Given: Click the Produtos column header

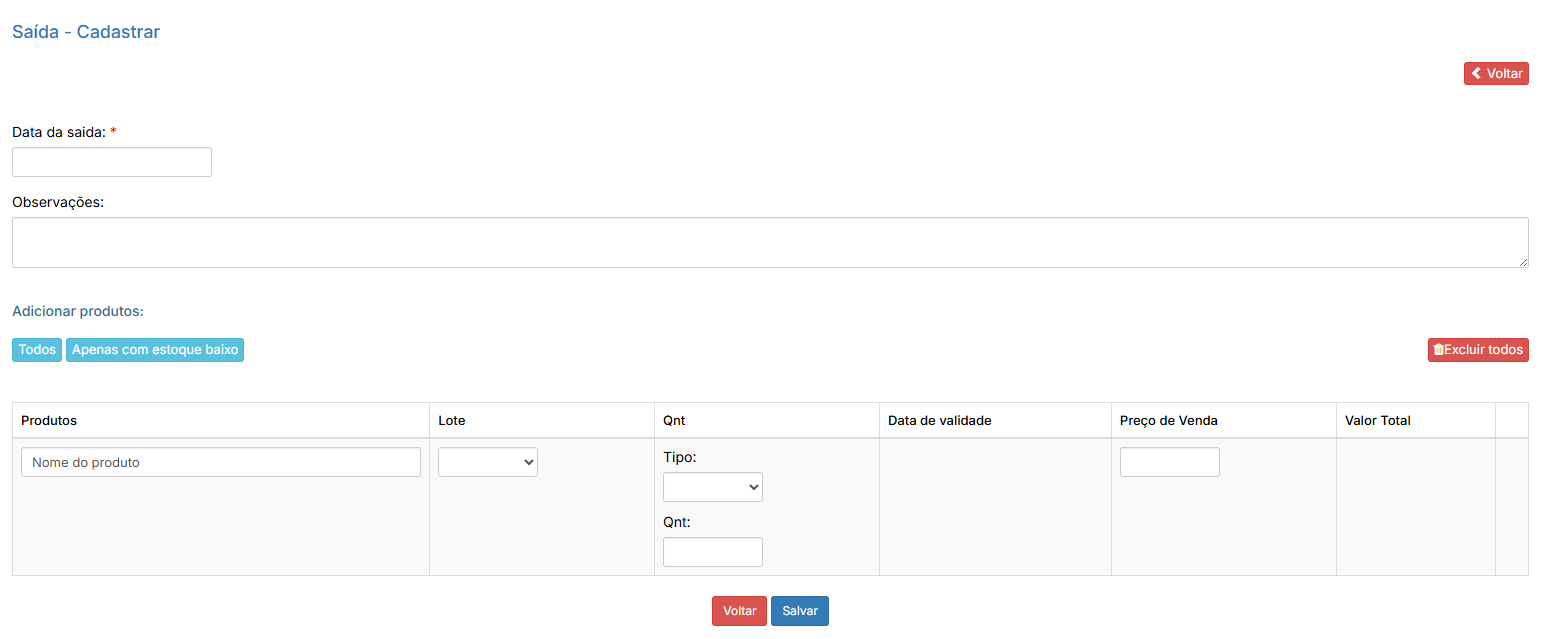Looking at the screenshot, I should pos(49,421).
